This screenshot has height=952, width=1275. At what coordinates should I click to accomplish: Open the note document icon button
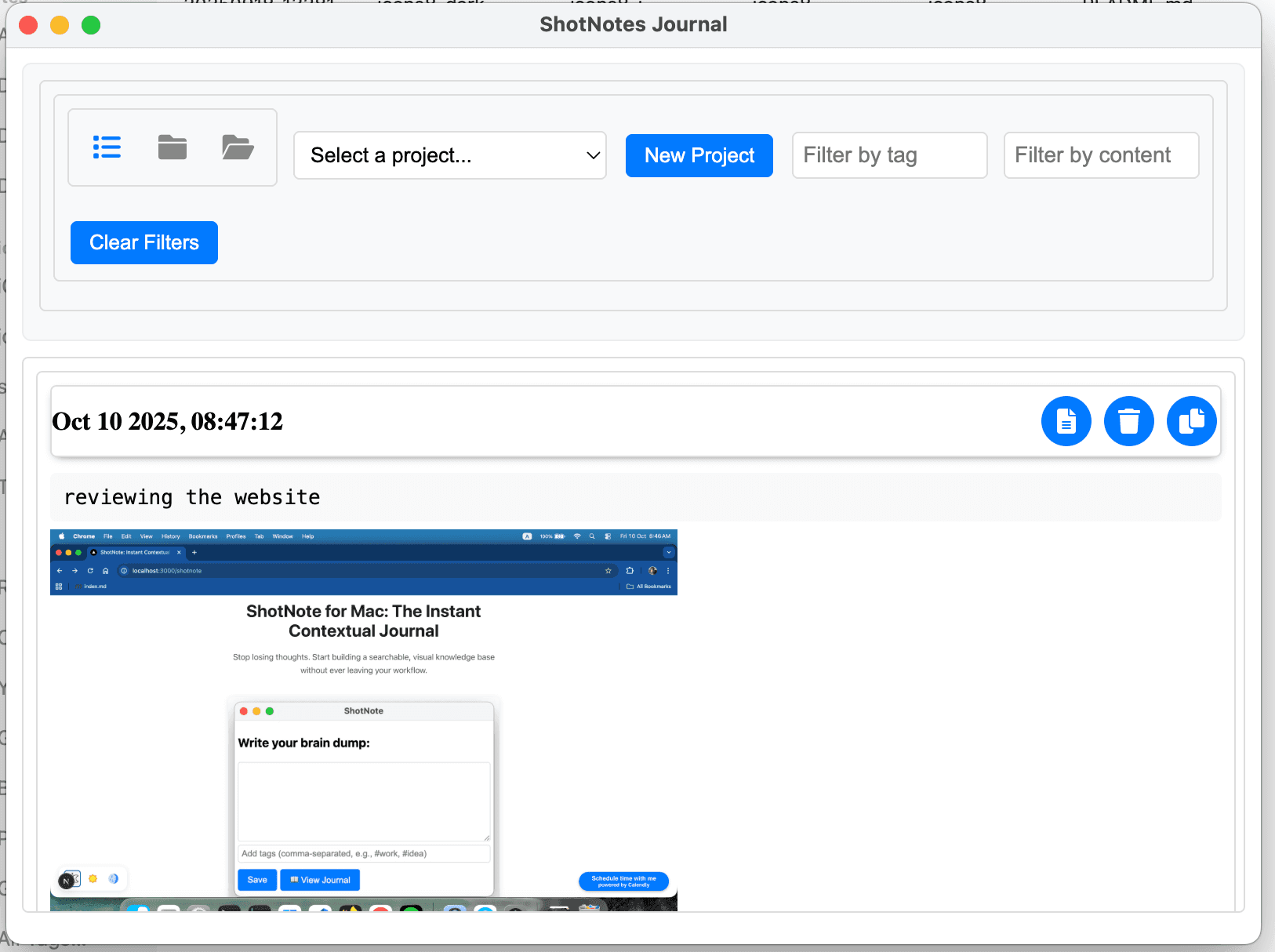(x=1066, y=421)
